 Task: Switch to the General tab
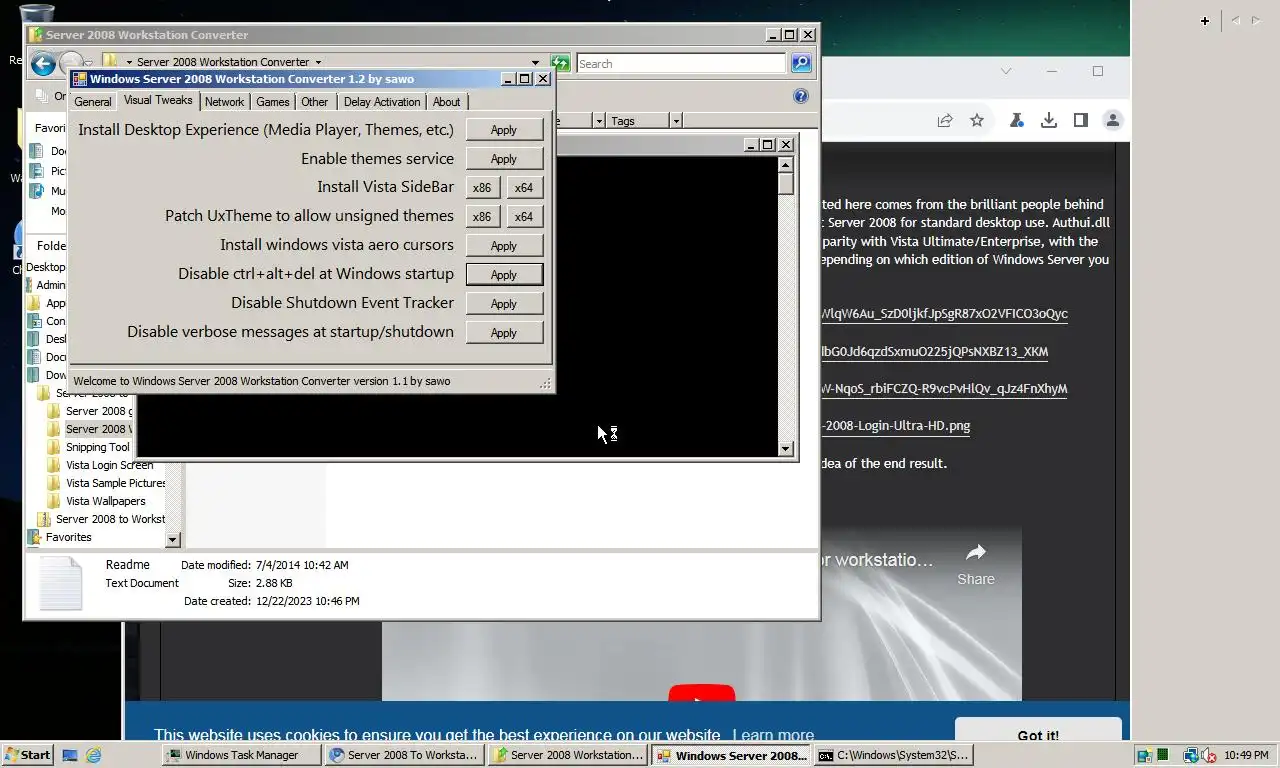tap(93, 102)
